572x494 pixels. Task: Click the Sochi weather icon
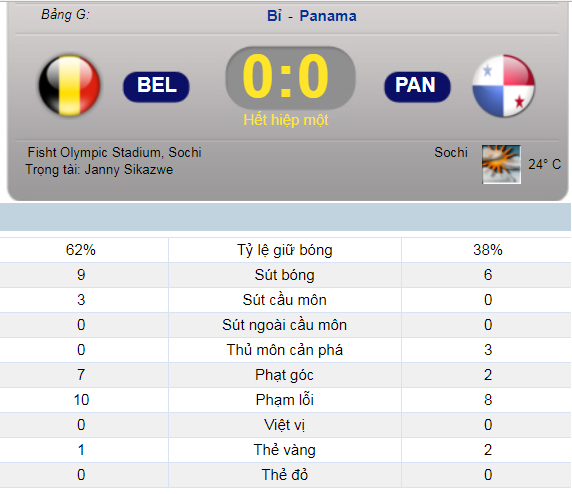click(x=502, y=164)
